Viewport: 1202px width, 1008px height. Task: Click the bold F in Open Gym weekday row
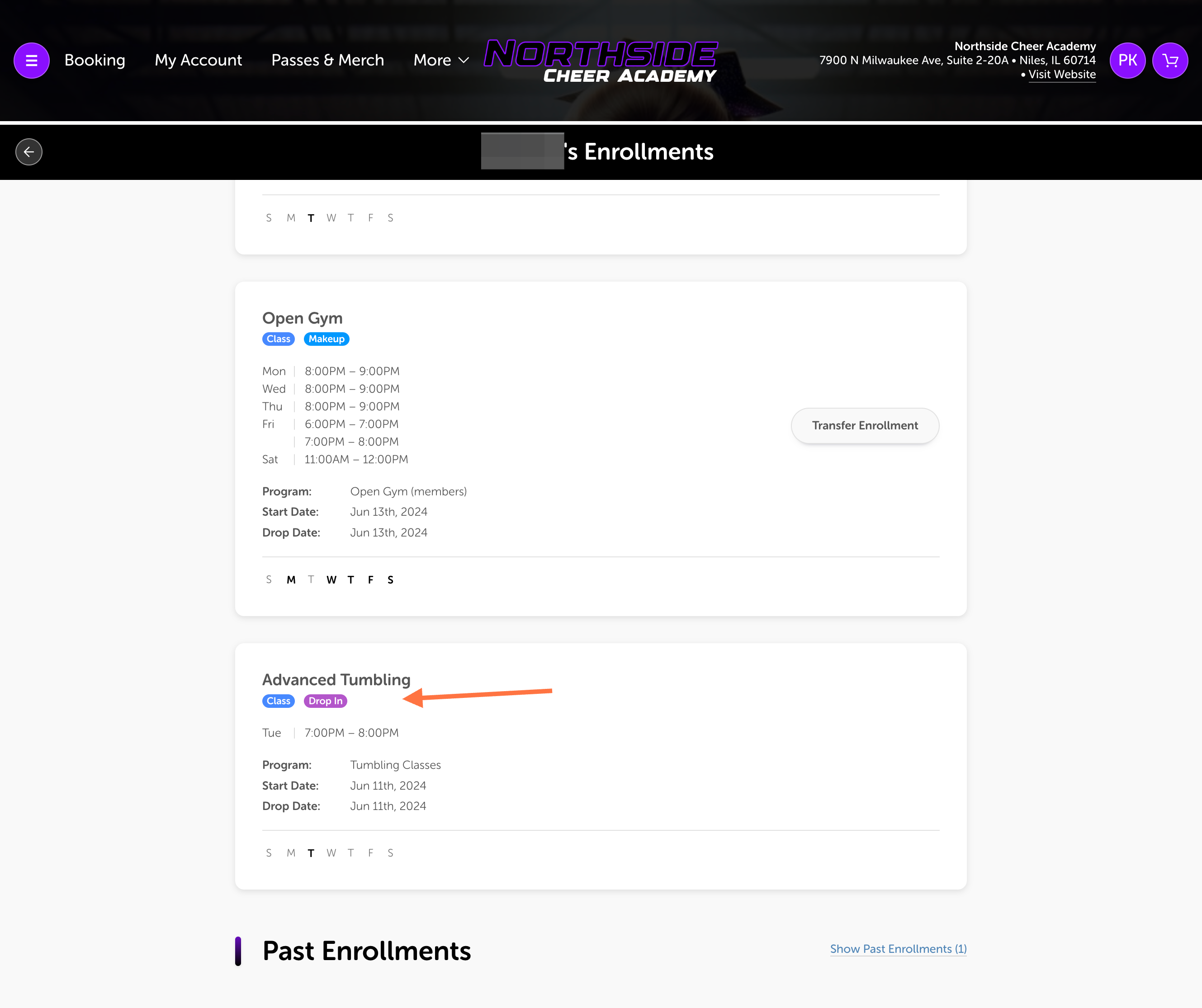point(370,579)
